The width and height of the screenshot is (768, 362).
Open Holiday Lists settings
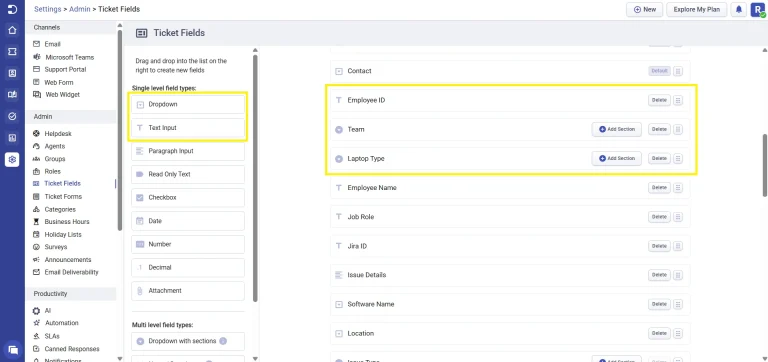point(63,235)
